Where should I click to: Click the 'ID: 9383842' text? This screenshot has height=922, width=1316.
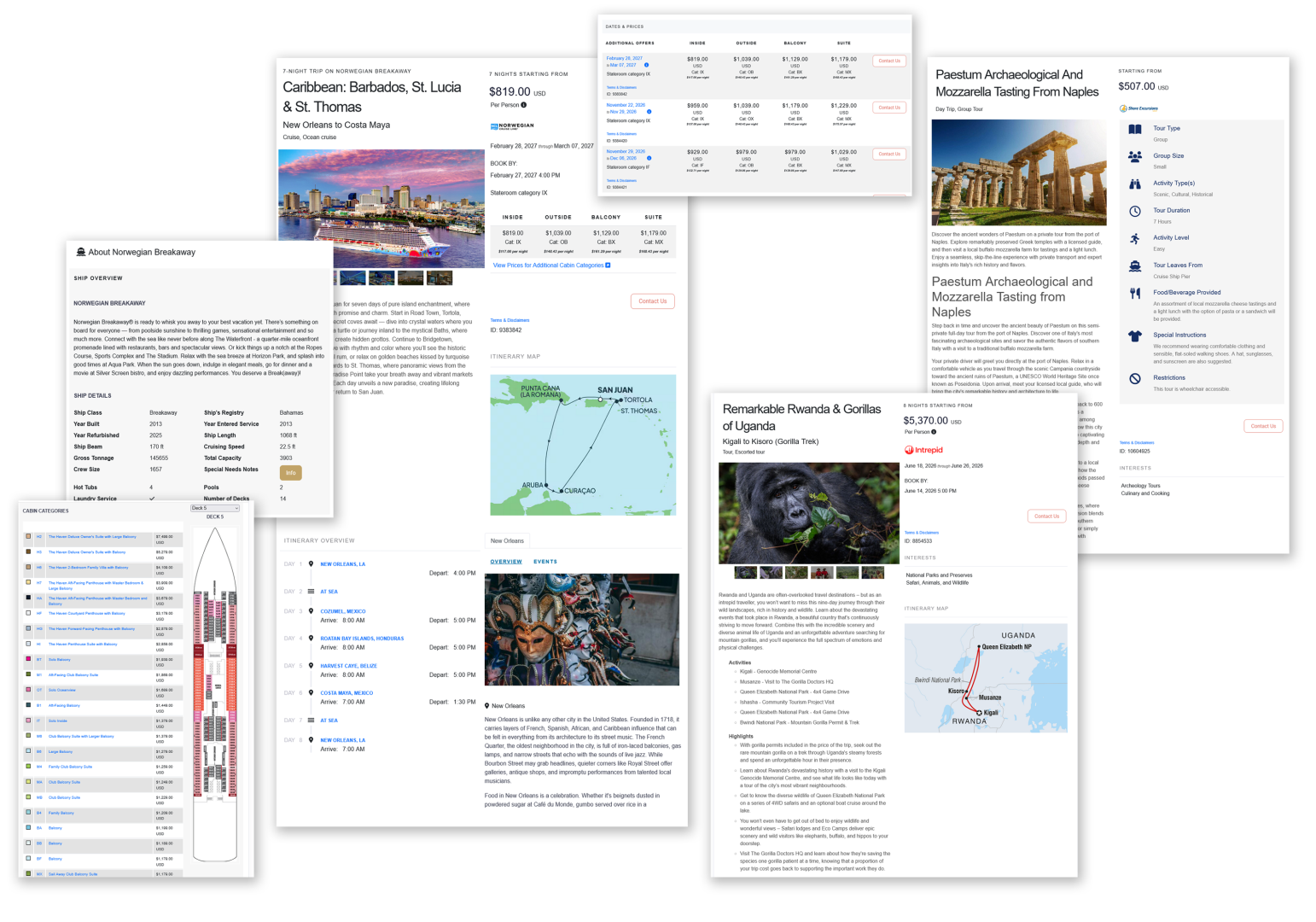(506, 330)
